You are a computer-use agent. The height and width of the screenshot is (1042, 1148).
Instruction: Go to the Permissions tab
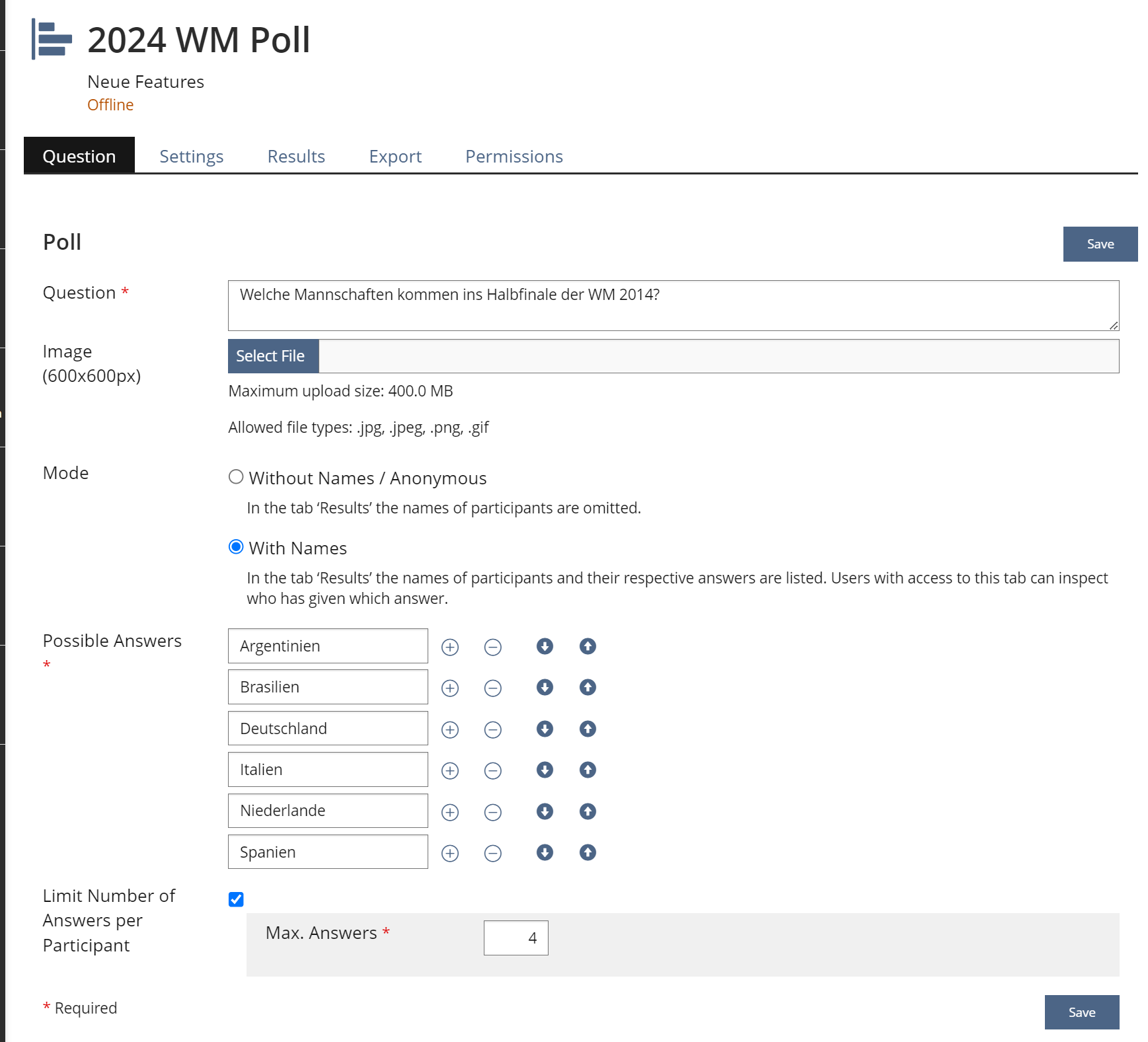[514, 157]
